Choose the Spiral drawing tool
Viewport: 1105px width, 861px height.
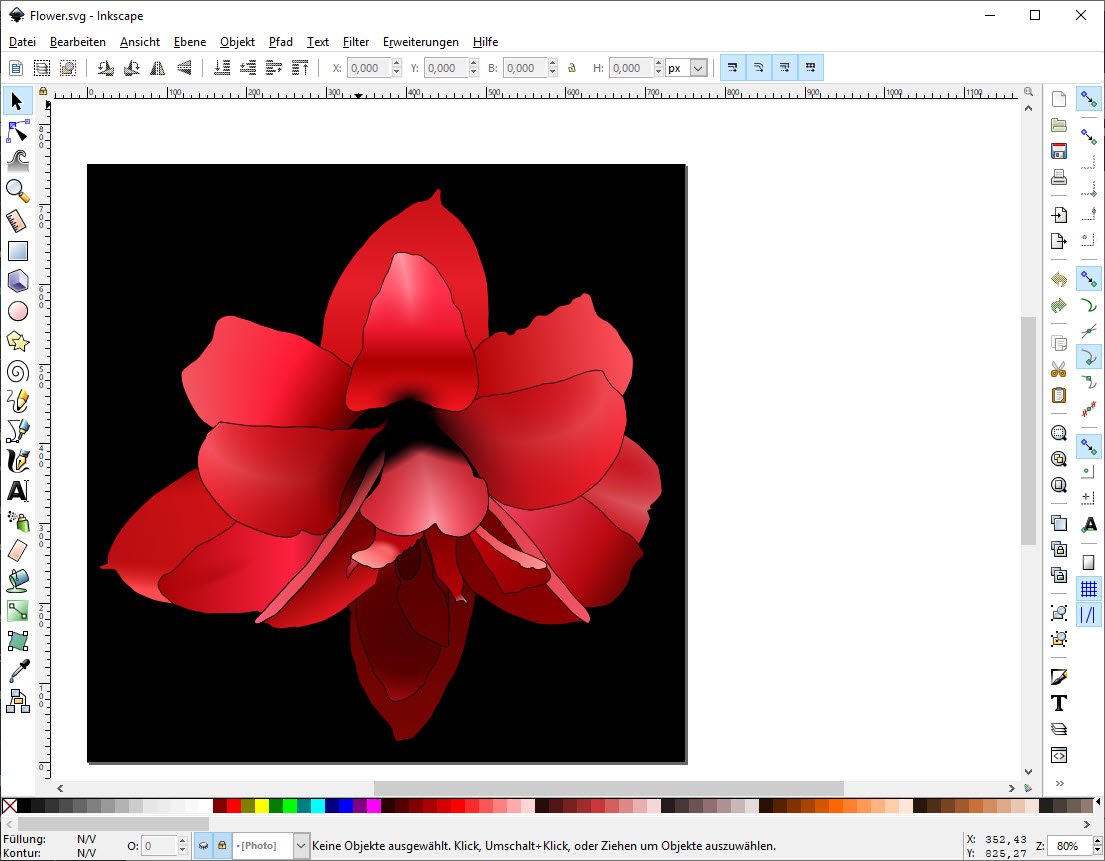(17, 371)
